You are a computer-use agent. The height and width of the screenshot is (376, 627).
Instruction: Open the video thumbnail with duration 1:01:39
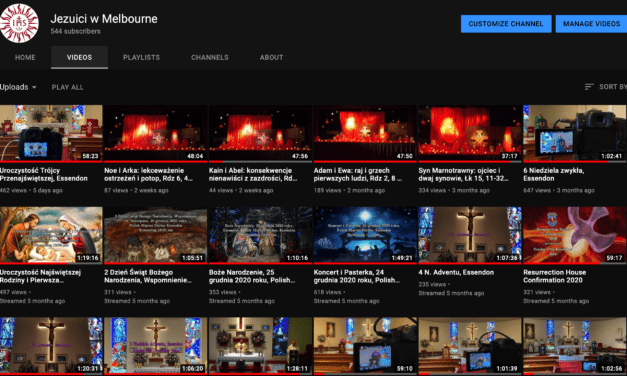tap(470, 346)
